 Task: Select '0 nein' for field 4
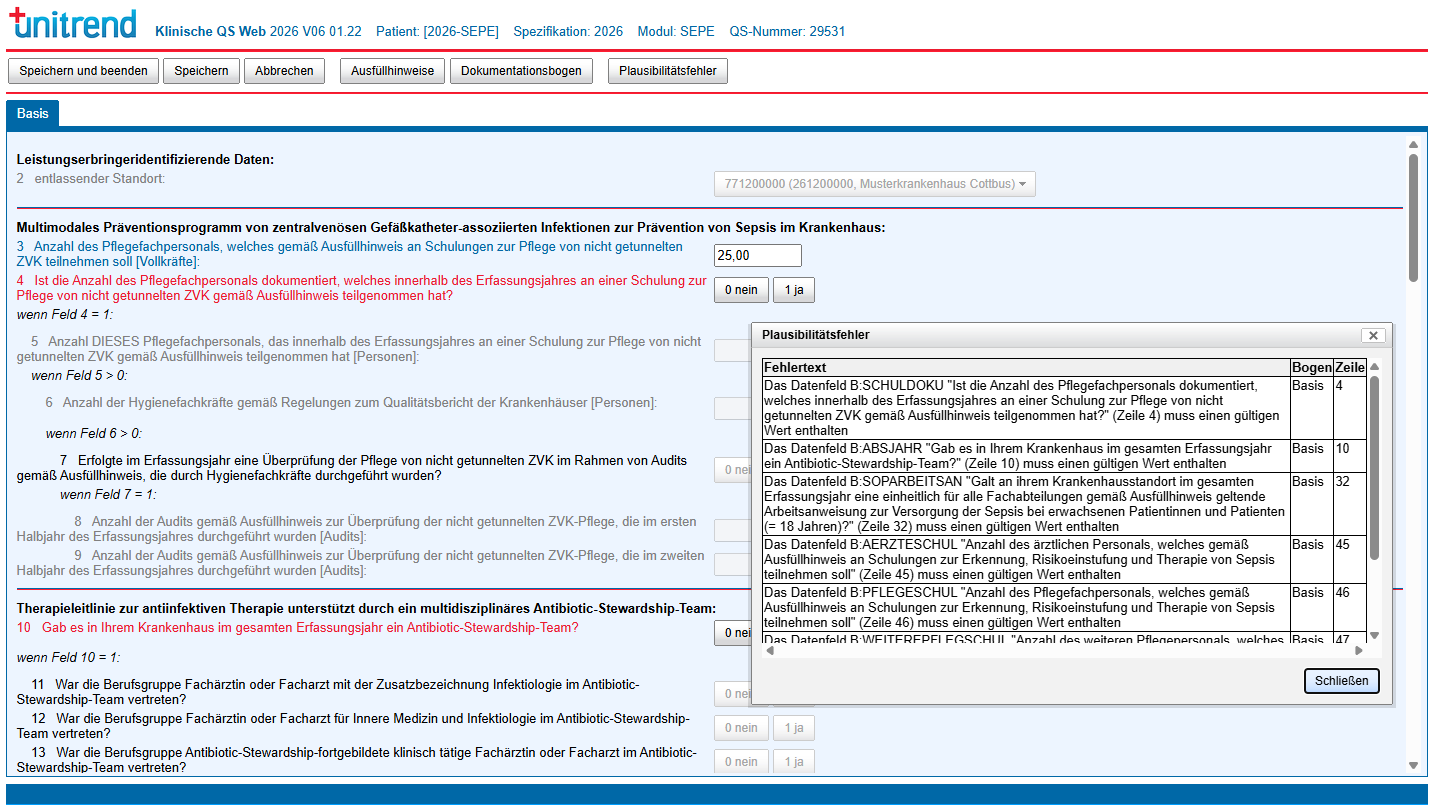tap(741, 290)
